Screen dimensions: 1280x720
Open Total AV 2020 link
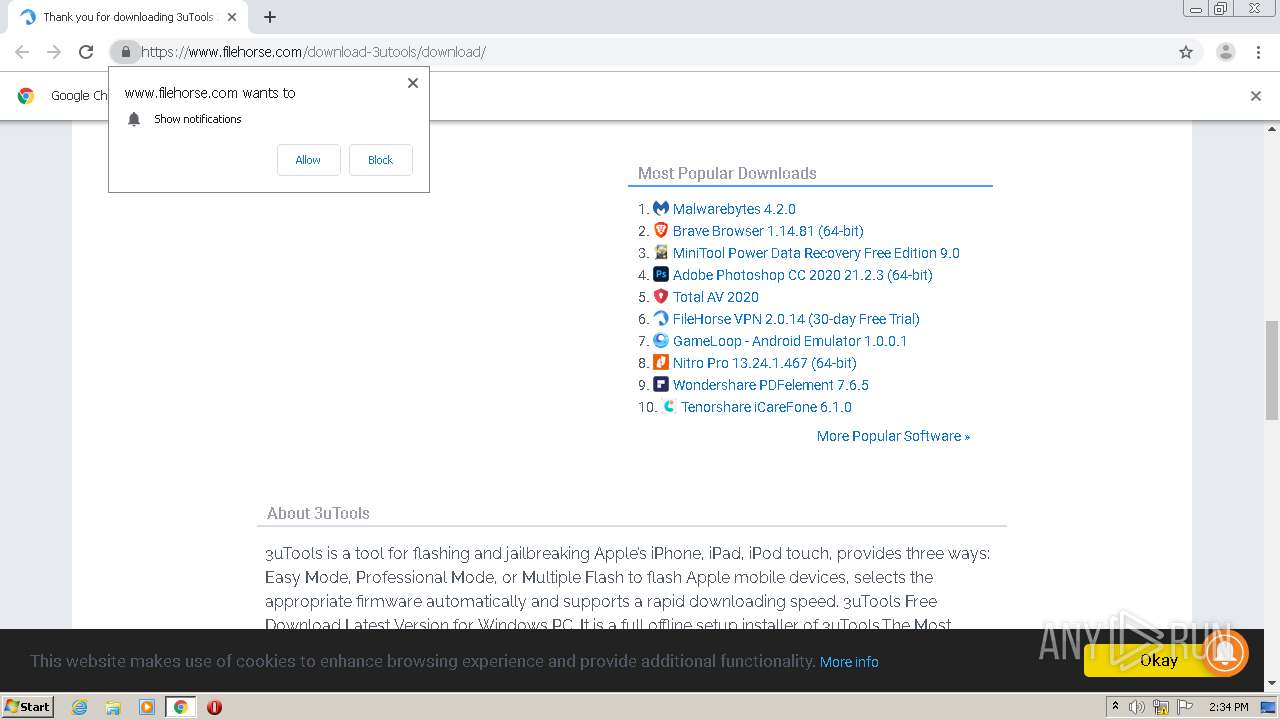(715, 297)
